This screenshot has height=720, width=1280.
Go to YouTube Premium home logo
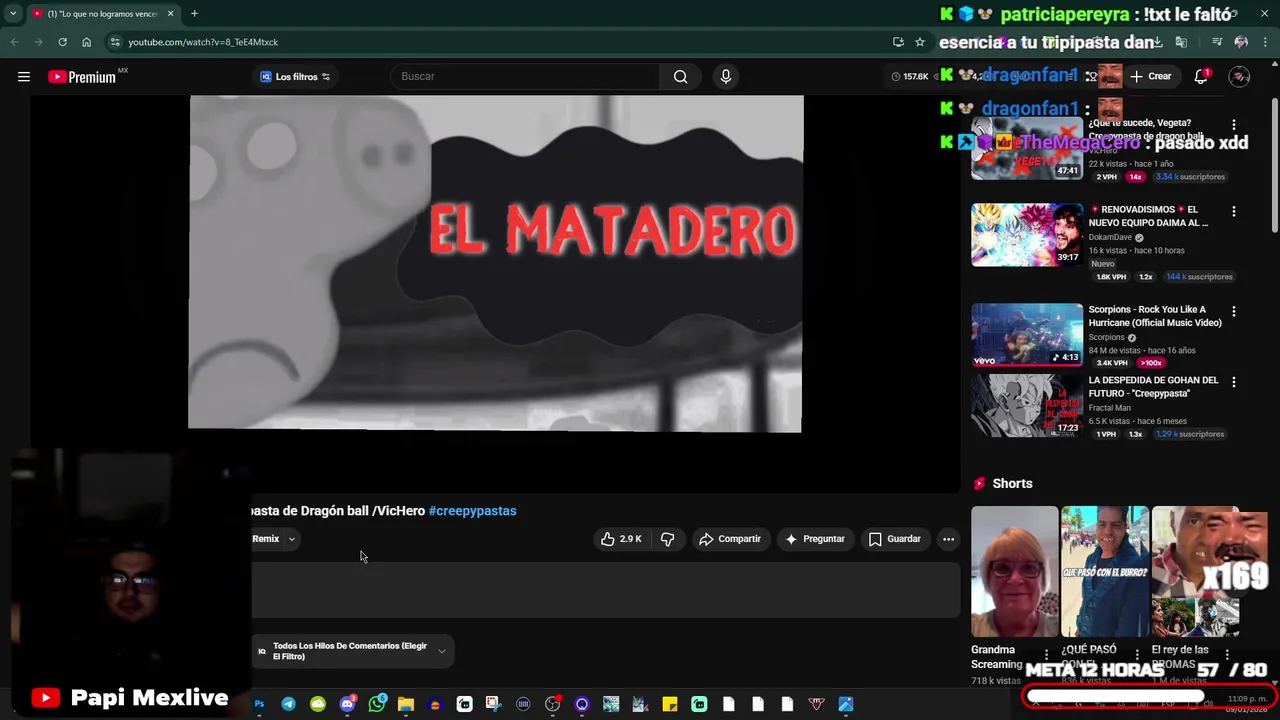(82, 77)
